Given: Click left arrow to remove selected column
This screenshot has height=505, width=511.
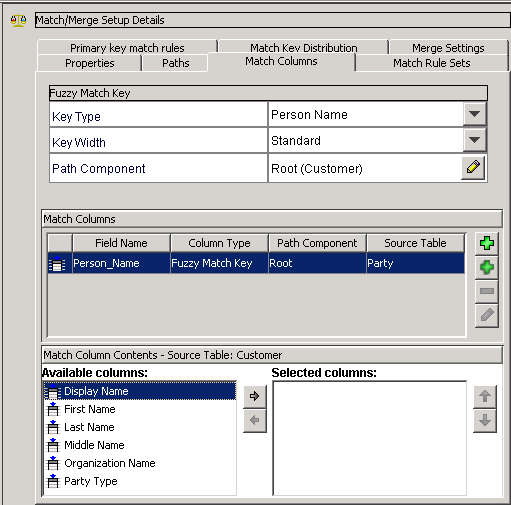Looking at the screenshot, I should coord(255,420).
